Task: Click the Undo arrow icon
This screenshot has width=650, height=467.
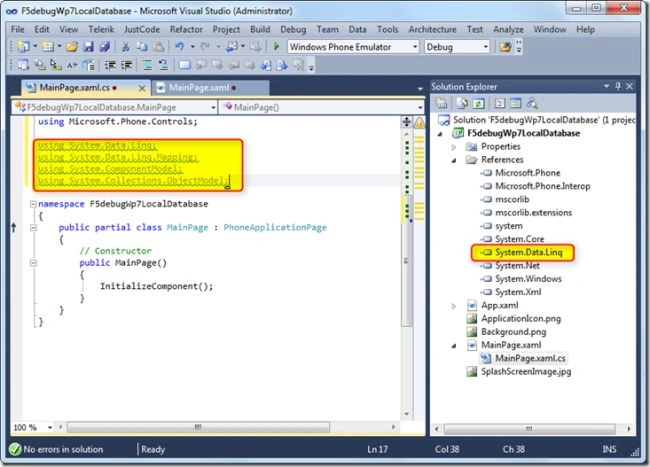Action: tap(179, 46)
